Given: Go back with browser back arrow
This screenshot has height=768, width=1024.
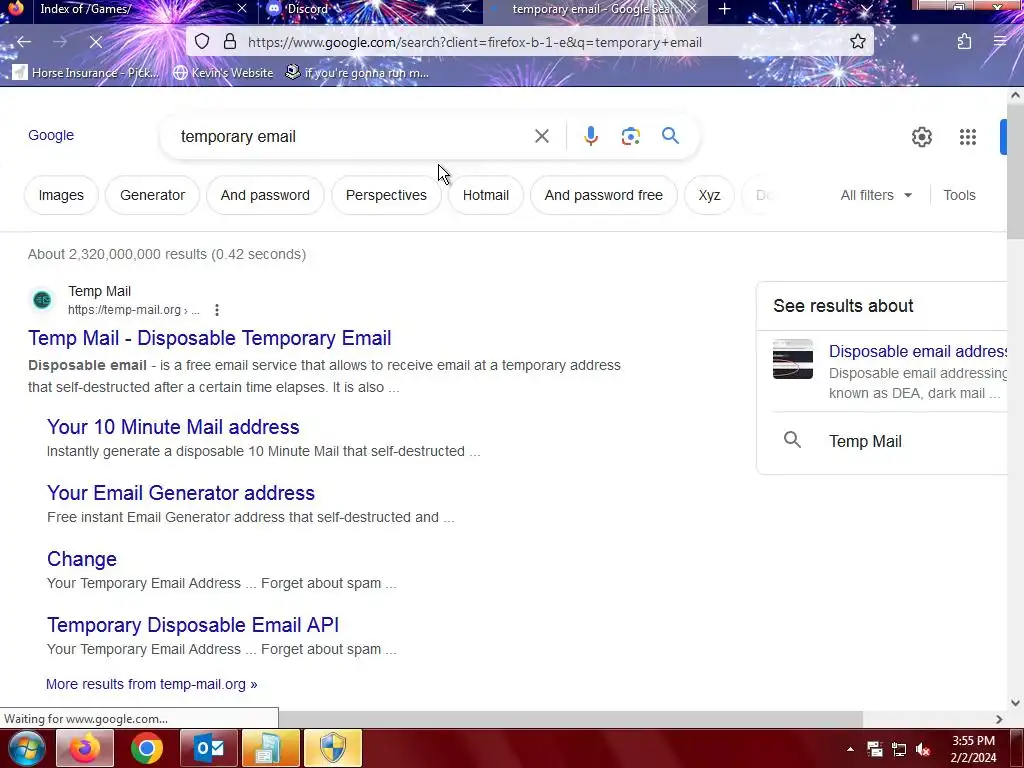Looking at the screenshot, I should [24, 42].
